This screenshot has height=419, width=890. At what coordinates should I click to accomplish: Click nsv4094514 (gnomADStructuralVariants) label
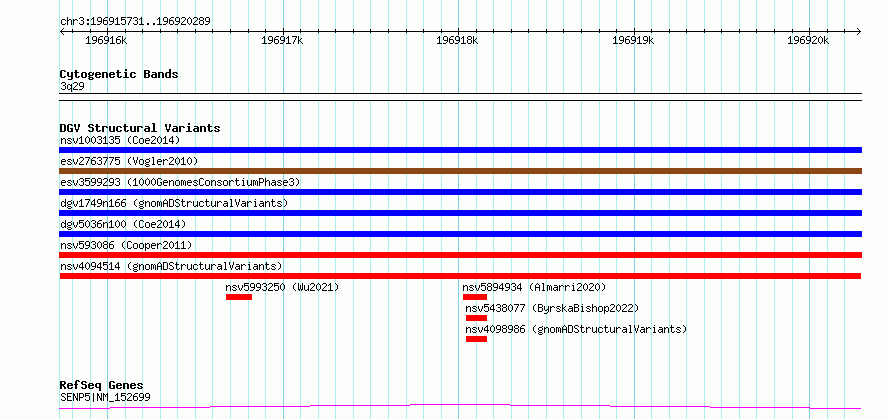171,266
